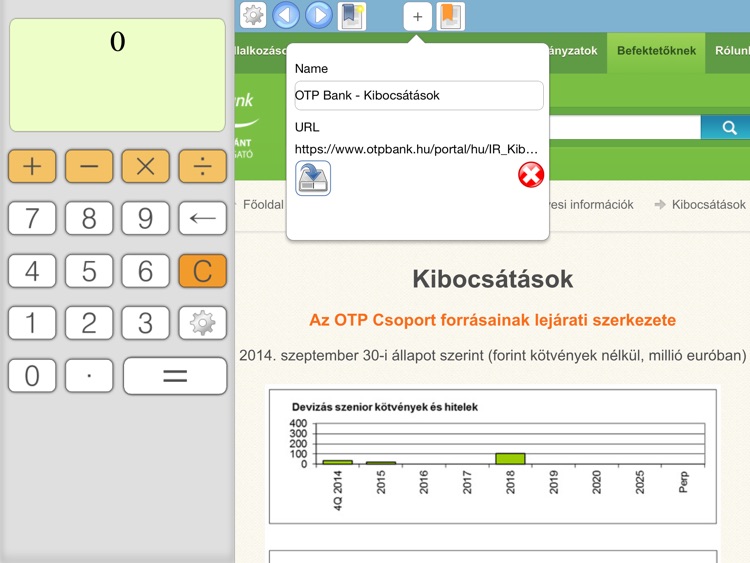Click the website search magnifier button
This screenshot has width=750, height=563.
tap(728, 127)
